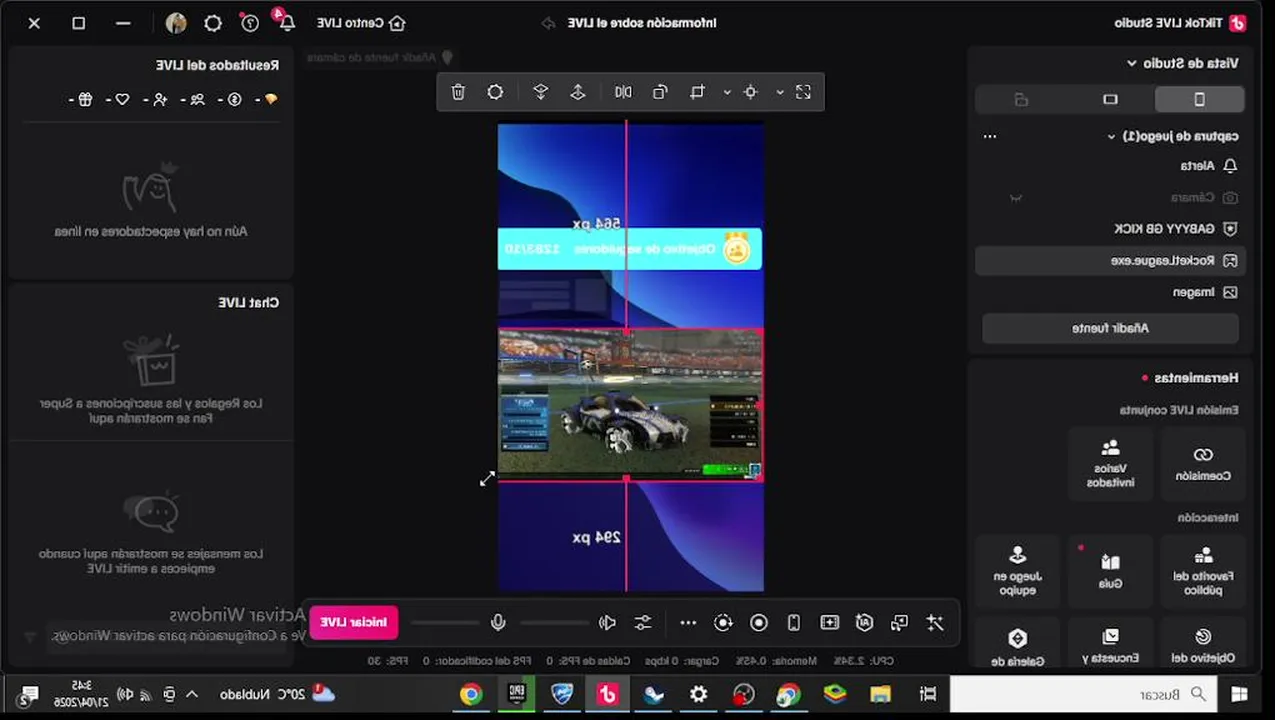The height and width of the screenshot is (720, 1275).
Task: Mute the microphone icon
Action: pos(498,623)
